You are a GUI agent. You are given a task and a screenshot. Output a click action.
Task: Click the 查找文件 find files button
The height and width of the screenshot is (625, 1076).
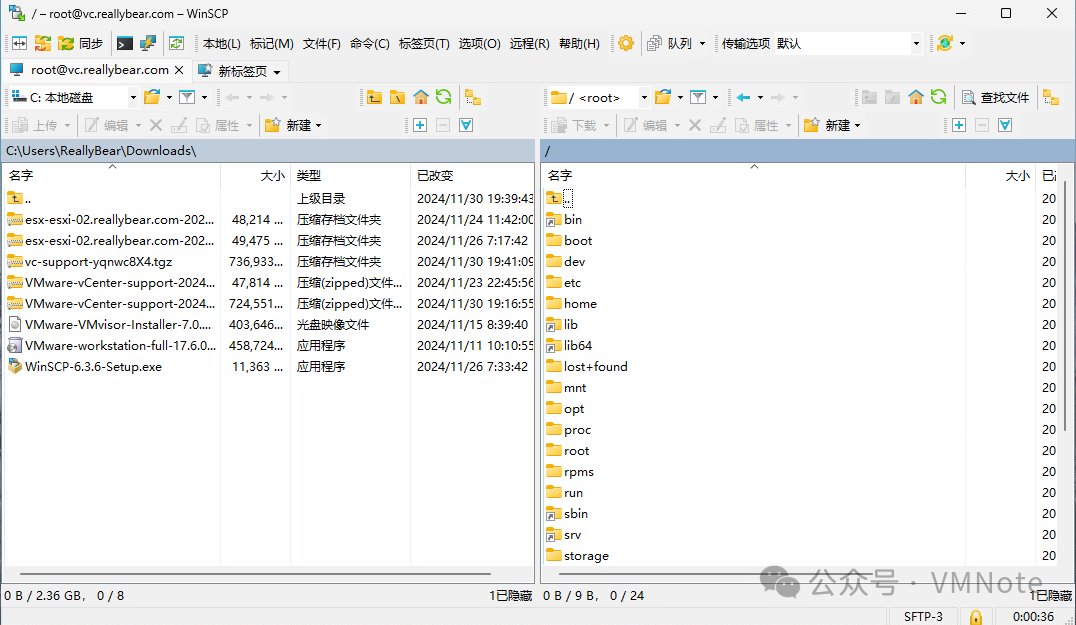(996, 97)
